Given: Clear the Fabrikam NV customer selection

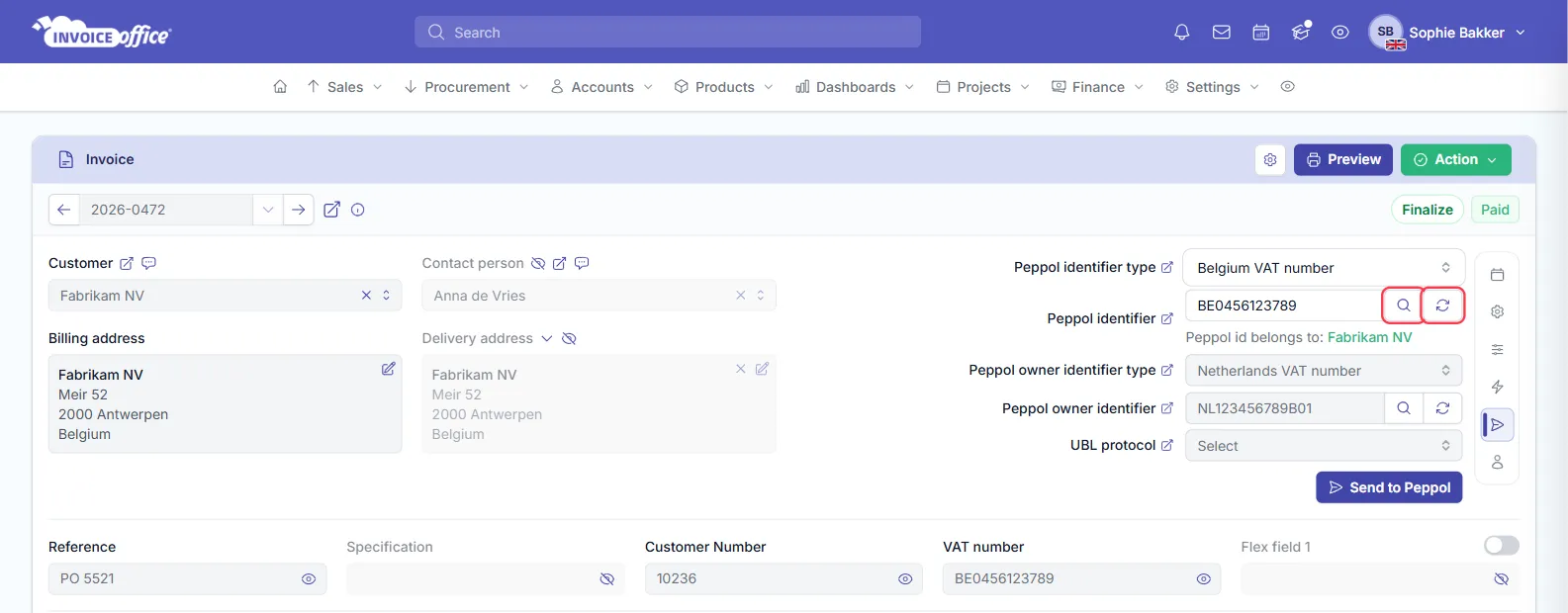Looking at the screenshot, I should pos(366,296).
